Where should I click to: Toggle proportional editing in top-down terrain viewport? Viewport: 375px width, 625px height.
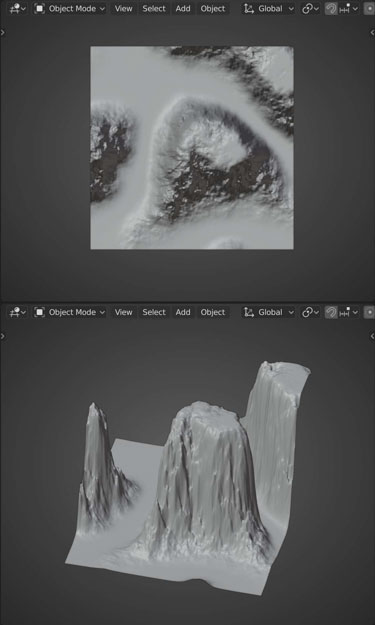click(369, 8)
